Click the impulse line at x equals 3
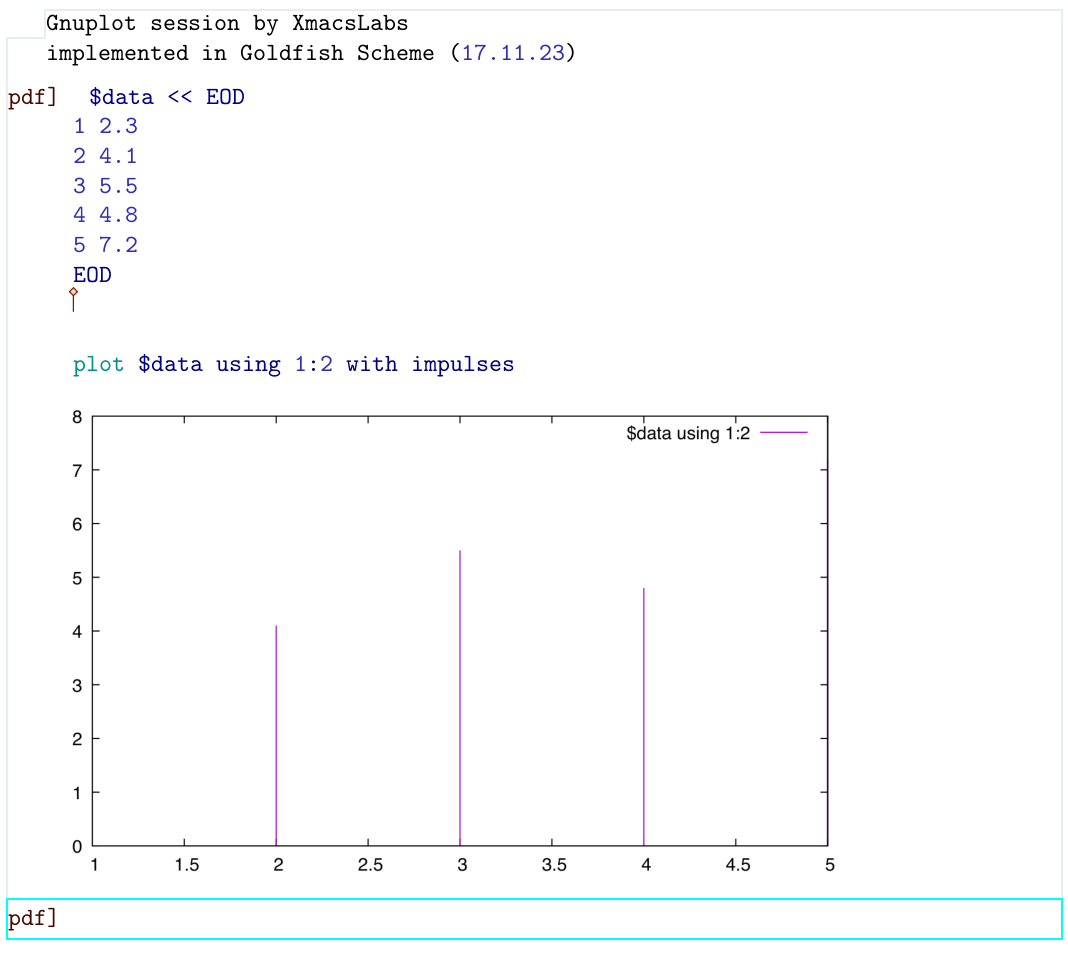 460,700
